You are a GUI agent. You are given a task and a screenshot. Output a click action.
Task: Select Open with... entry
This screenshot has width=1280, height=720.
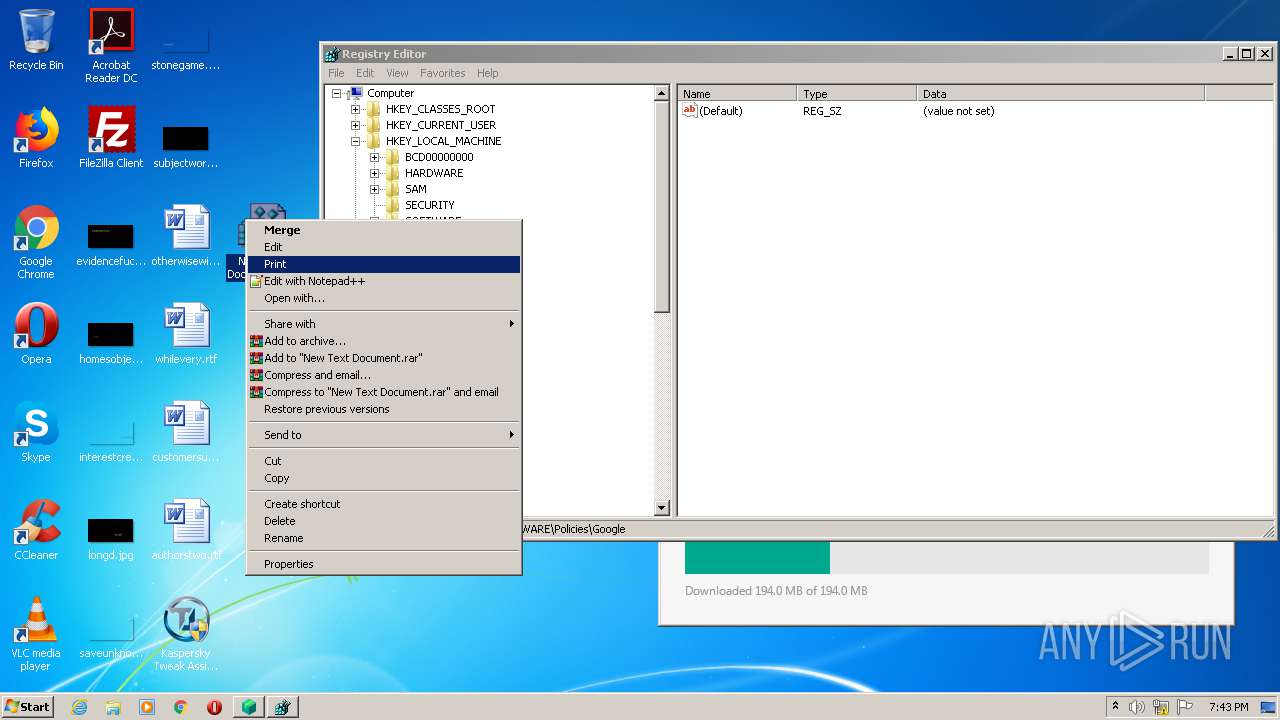[x=384, y=298]
